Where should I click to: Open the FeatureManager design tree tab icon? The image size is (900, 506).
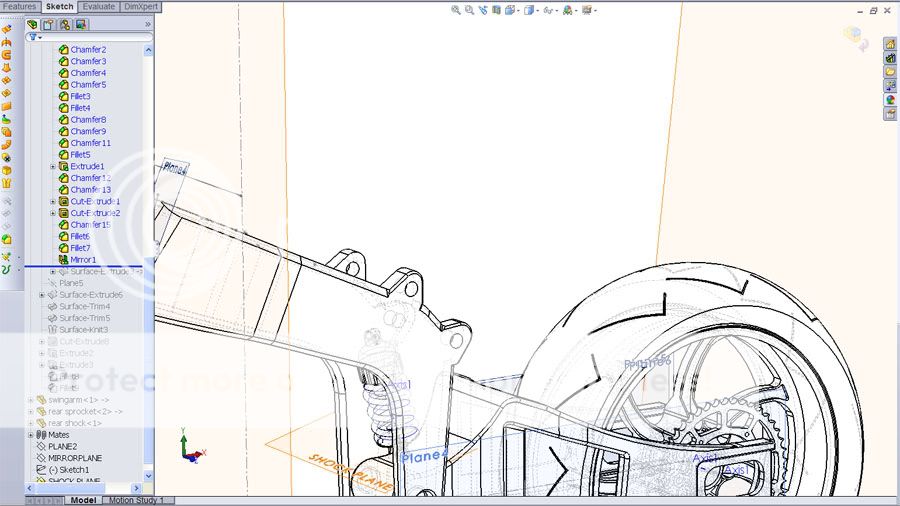click(x=32, y=25)
